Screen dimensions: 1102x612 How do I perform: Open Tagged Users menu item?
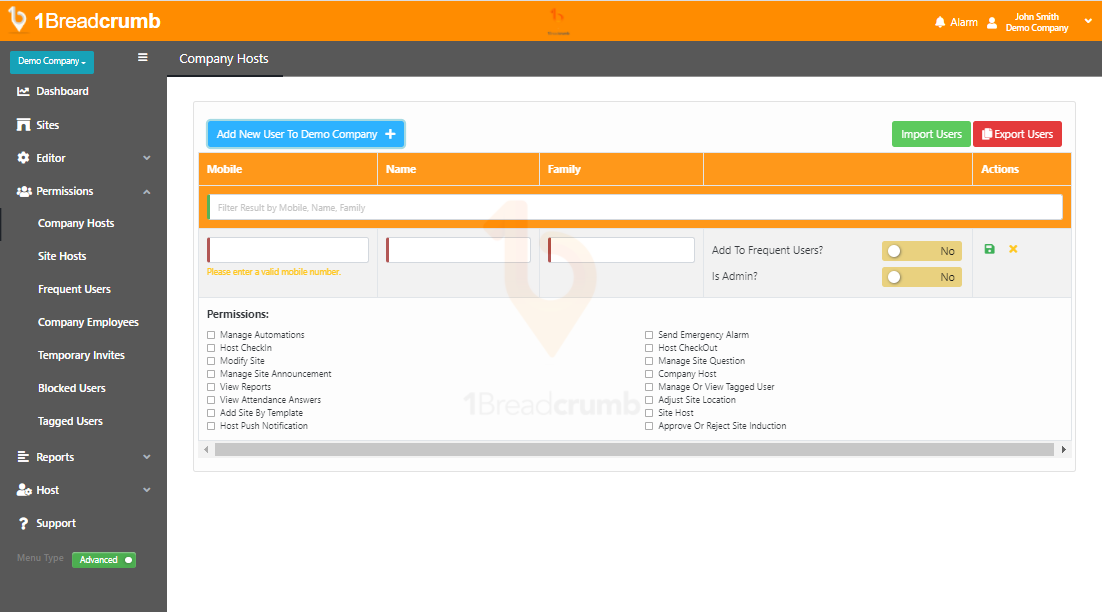point(70,422)
